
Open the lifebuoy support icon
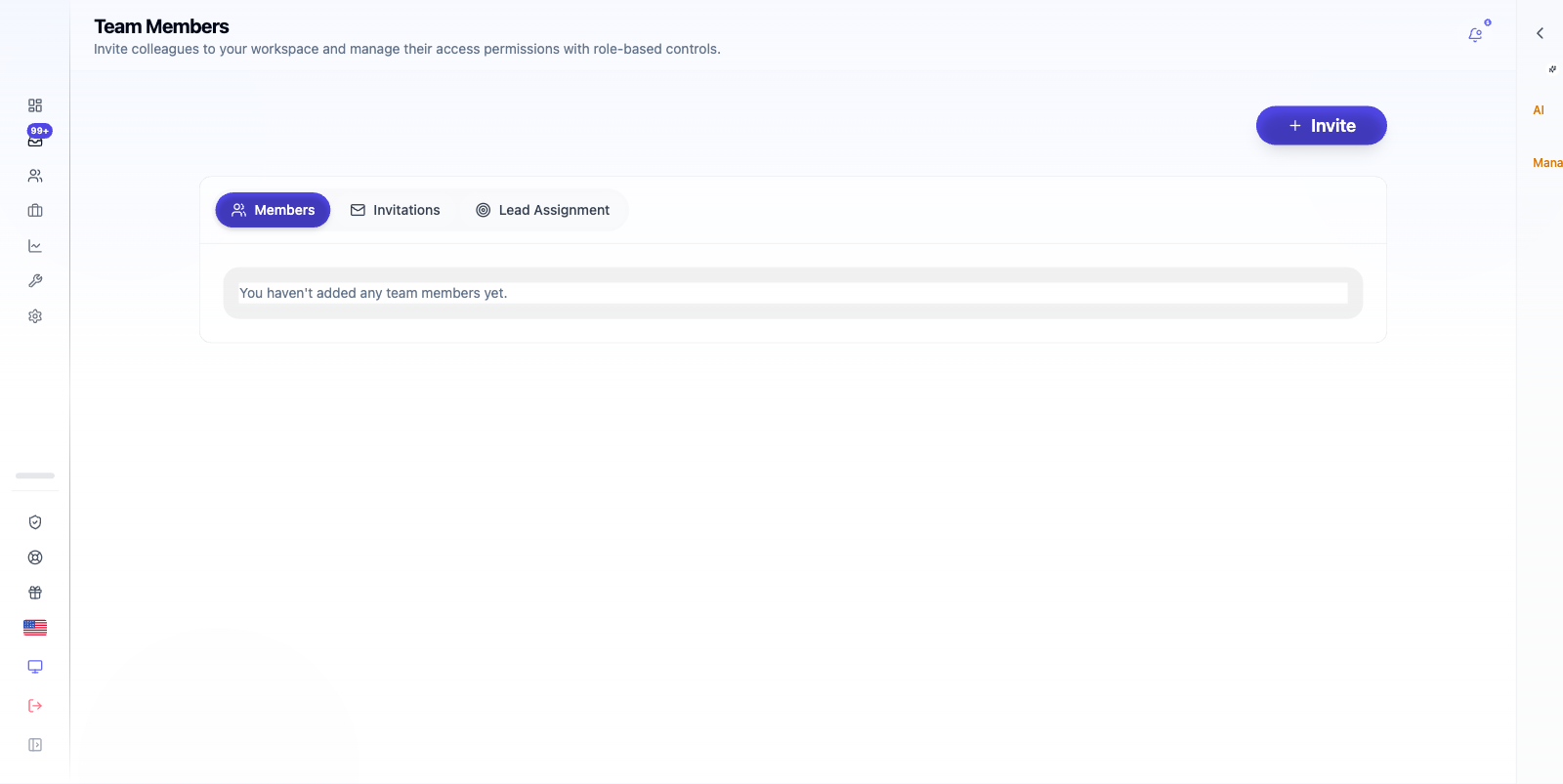point(35,557)
